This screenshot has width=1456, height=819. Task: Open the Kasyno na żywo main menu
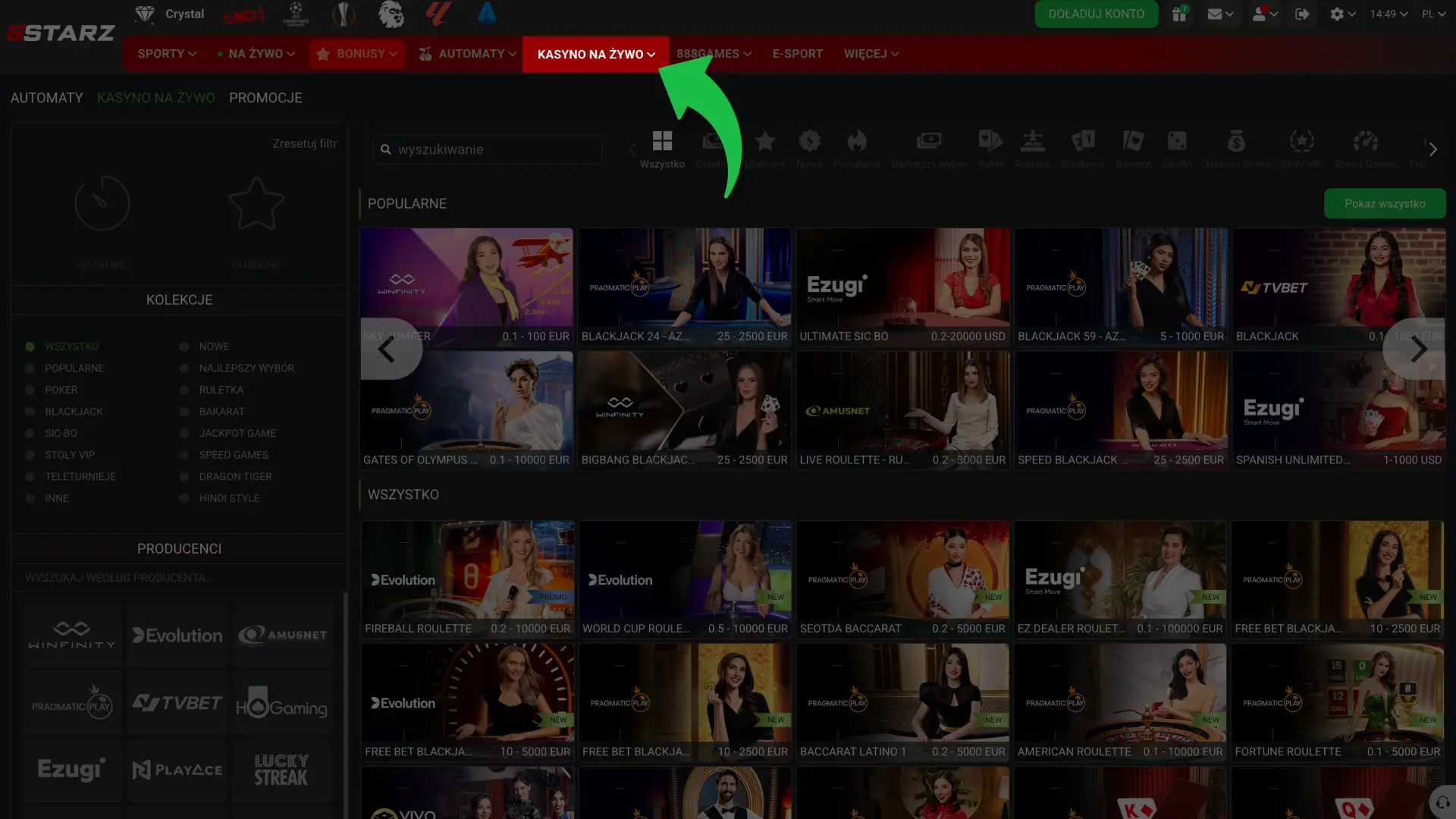click(595, 54)
